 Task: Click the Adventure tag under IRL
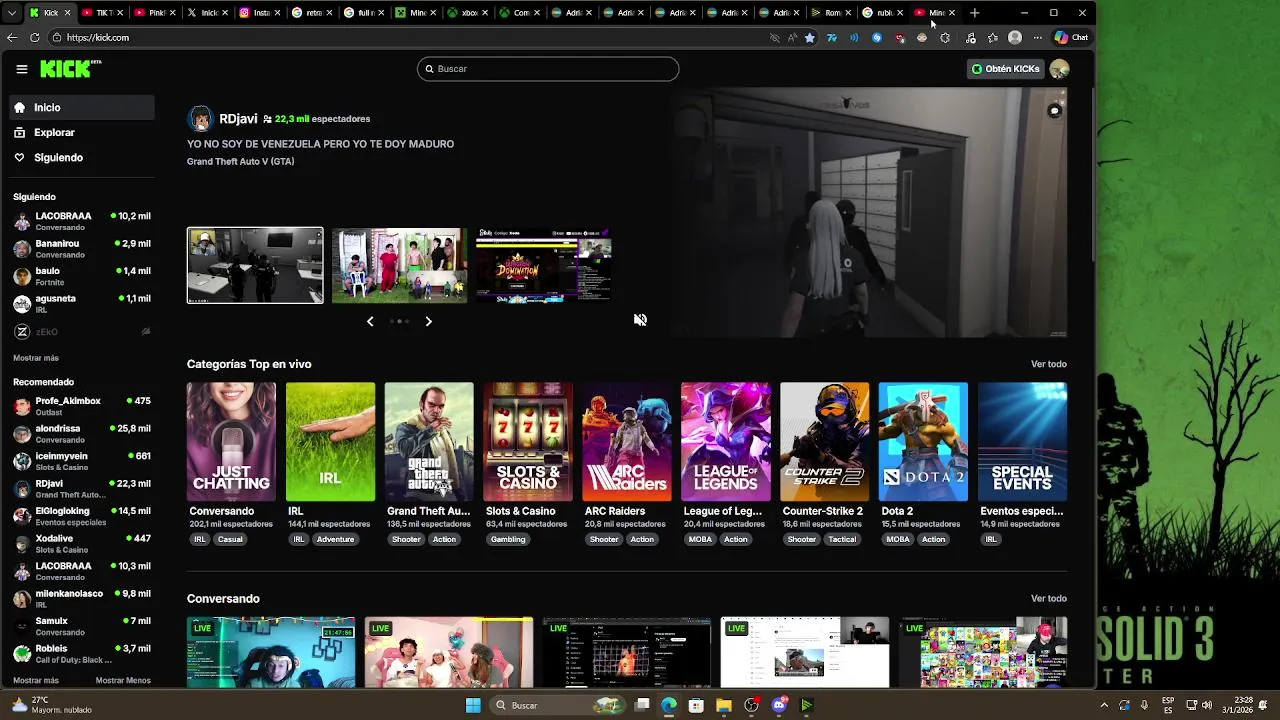[x=335, y=539]
